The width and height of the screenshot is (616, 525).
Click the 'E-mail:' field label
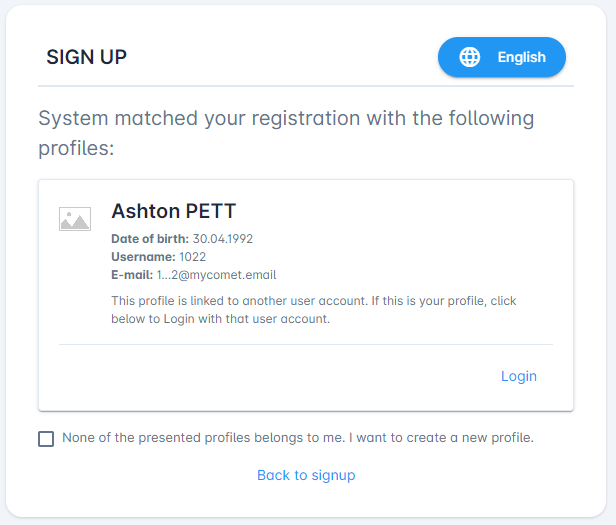pyautogui.click(x=132, y=275)
